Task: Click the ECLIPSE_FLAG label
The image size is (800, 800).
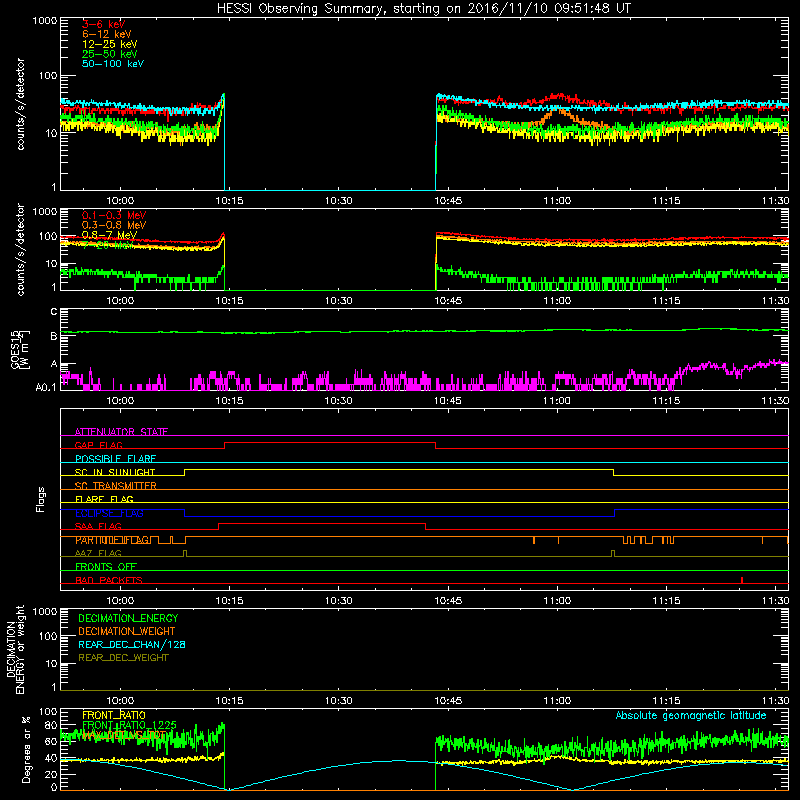Action: point(109,513)
